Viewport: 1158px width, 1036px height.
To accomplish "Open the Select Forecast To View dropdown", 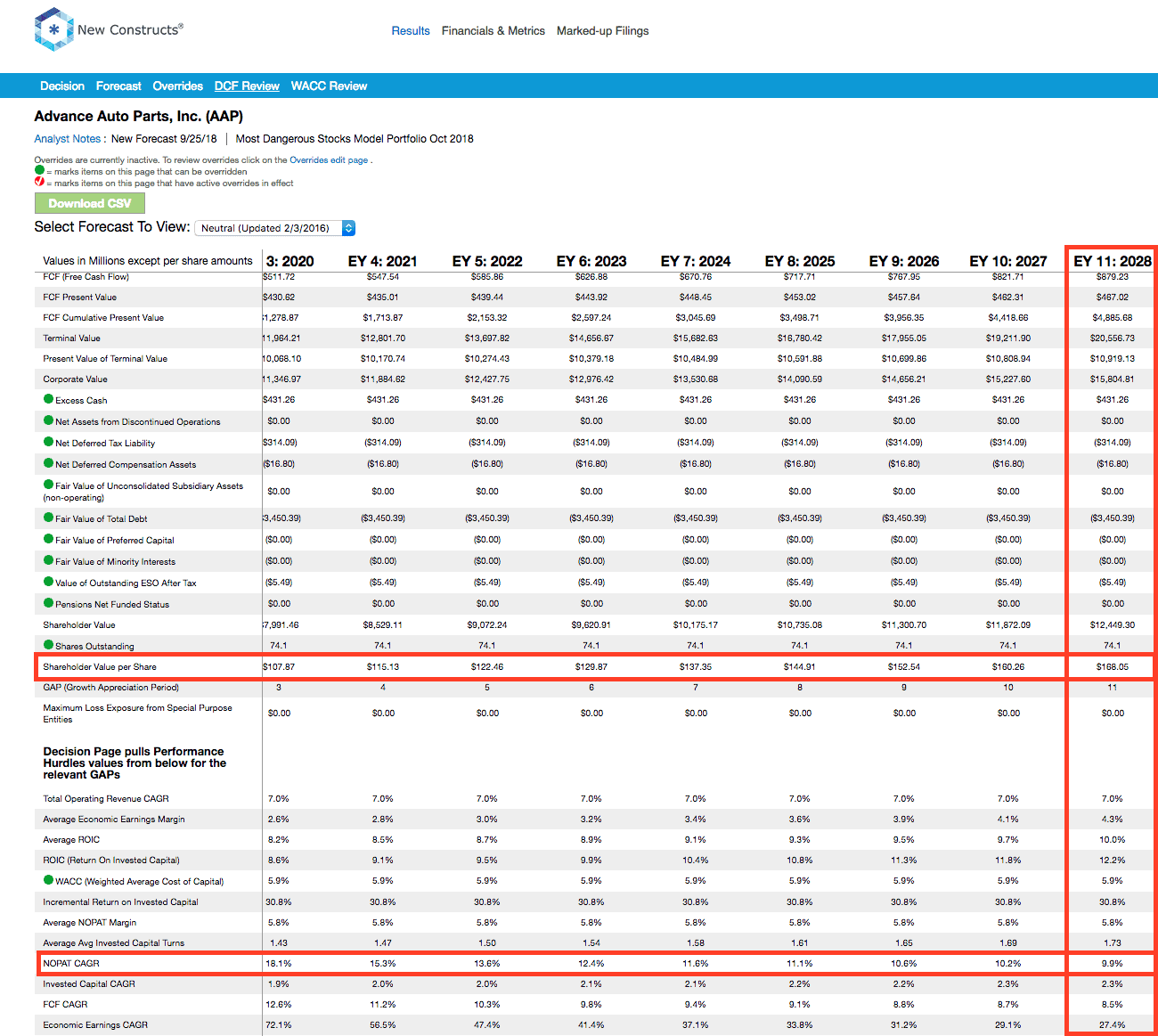I will [x=275, y=228].
